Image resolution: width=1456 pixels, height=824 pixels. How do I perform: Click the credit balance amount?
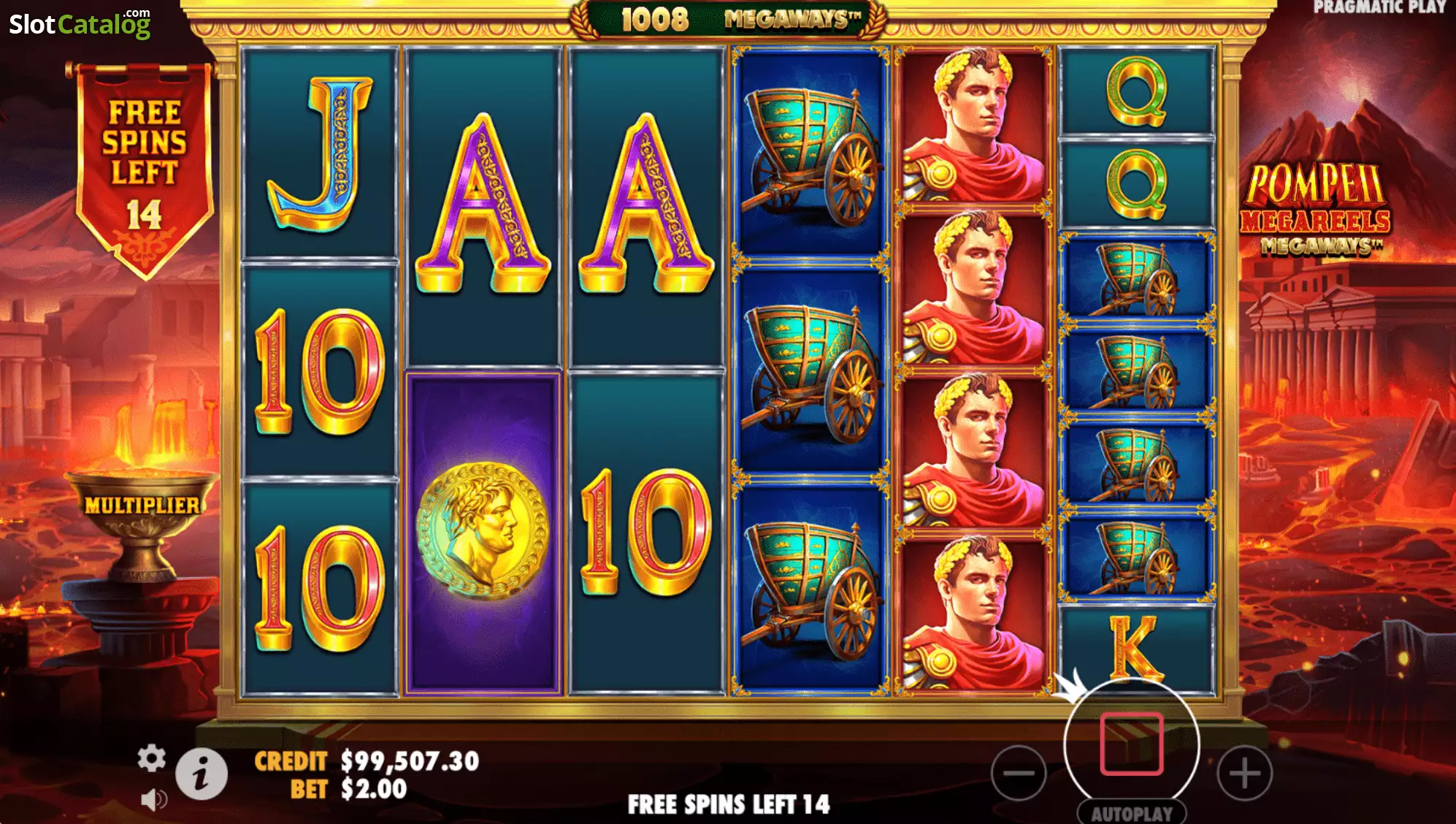click(x=410, y=761)
